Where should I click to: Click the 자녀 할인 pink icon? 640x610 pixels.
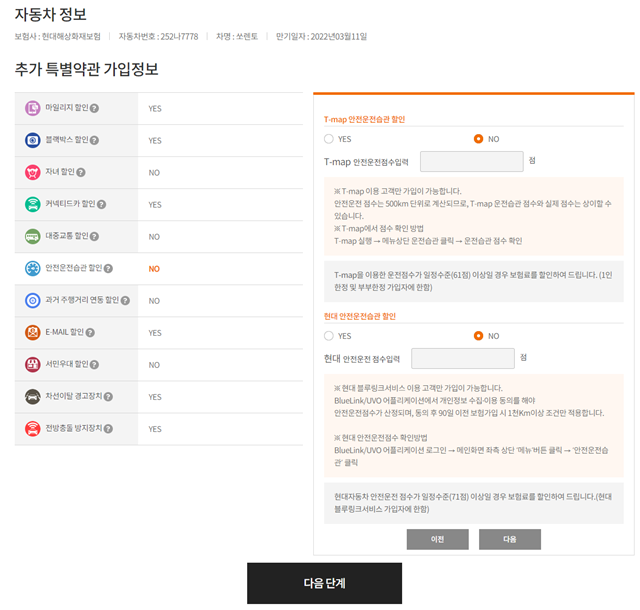pyautogui.click(x=33, y=172)
